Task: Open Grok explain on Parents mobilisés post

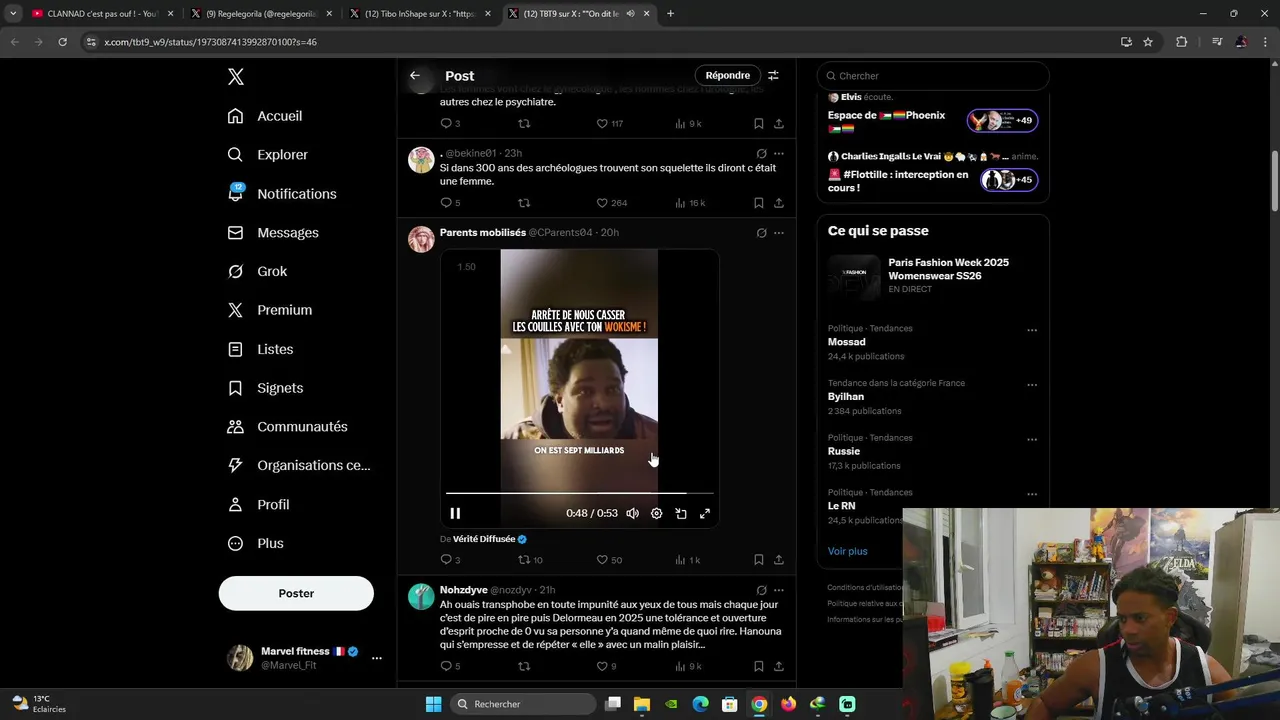Action: [761, 232]
